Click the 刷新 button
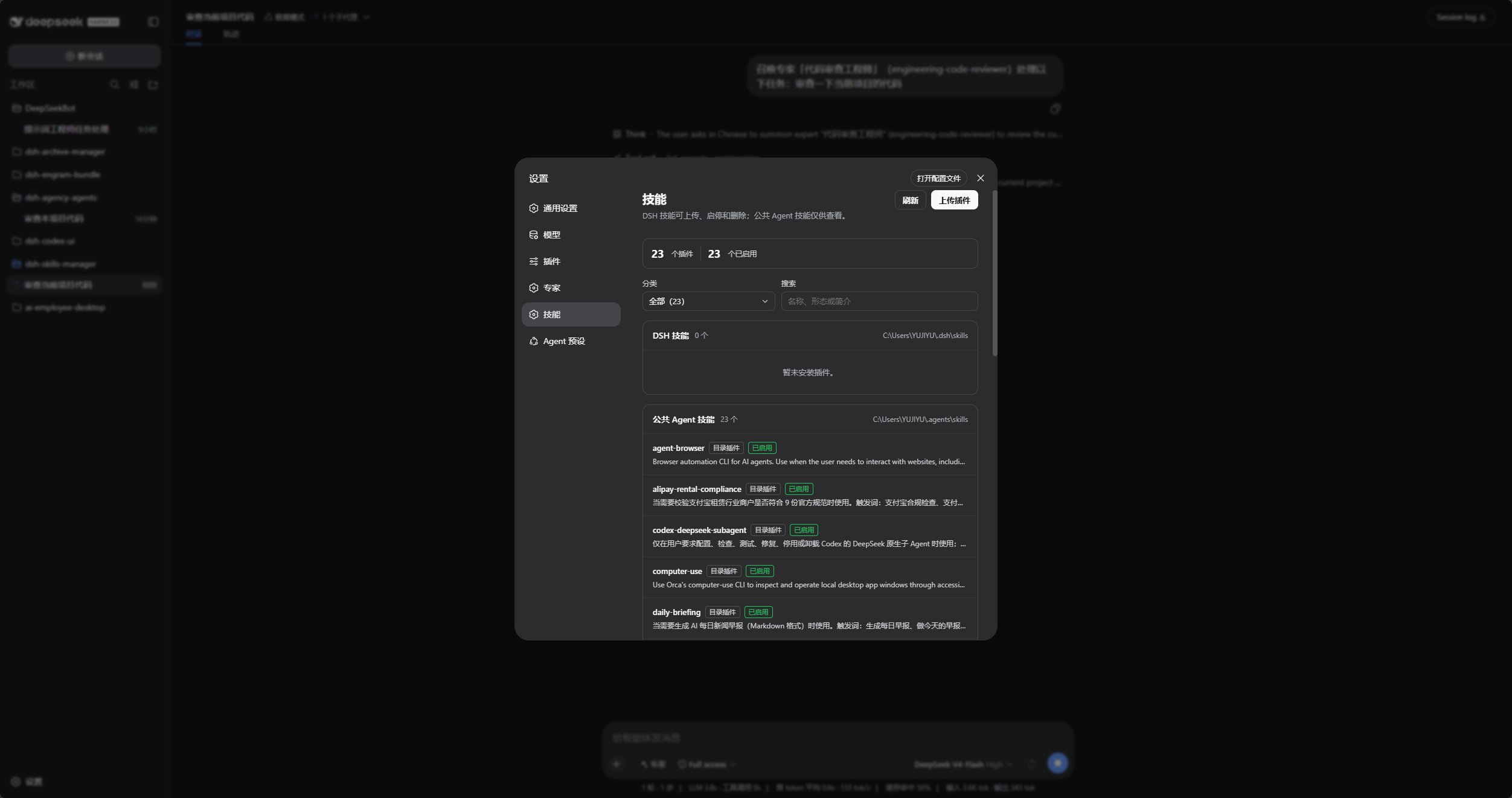This screenshot has height=798, width=1512. 910,200
